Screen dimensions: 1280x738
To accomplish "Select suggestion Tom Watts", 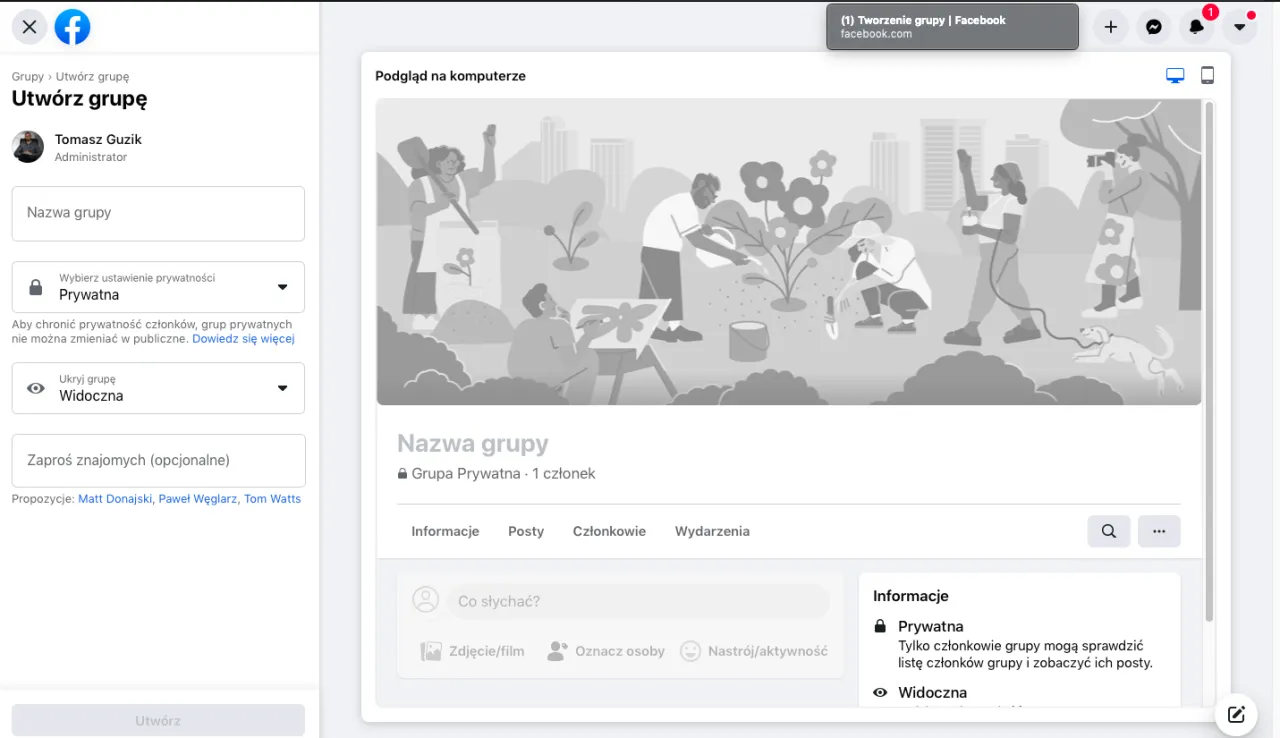I will pyautogui.click(x=272, y=499).
